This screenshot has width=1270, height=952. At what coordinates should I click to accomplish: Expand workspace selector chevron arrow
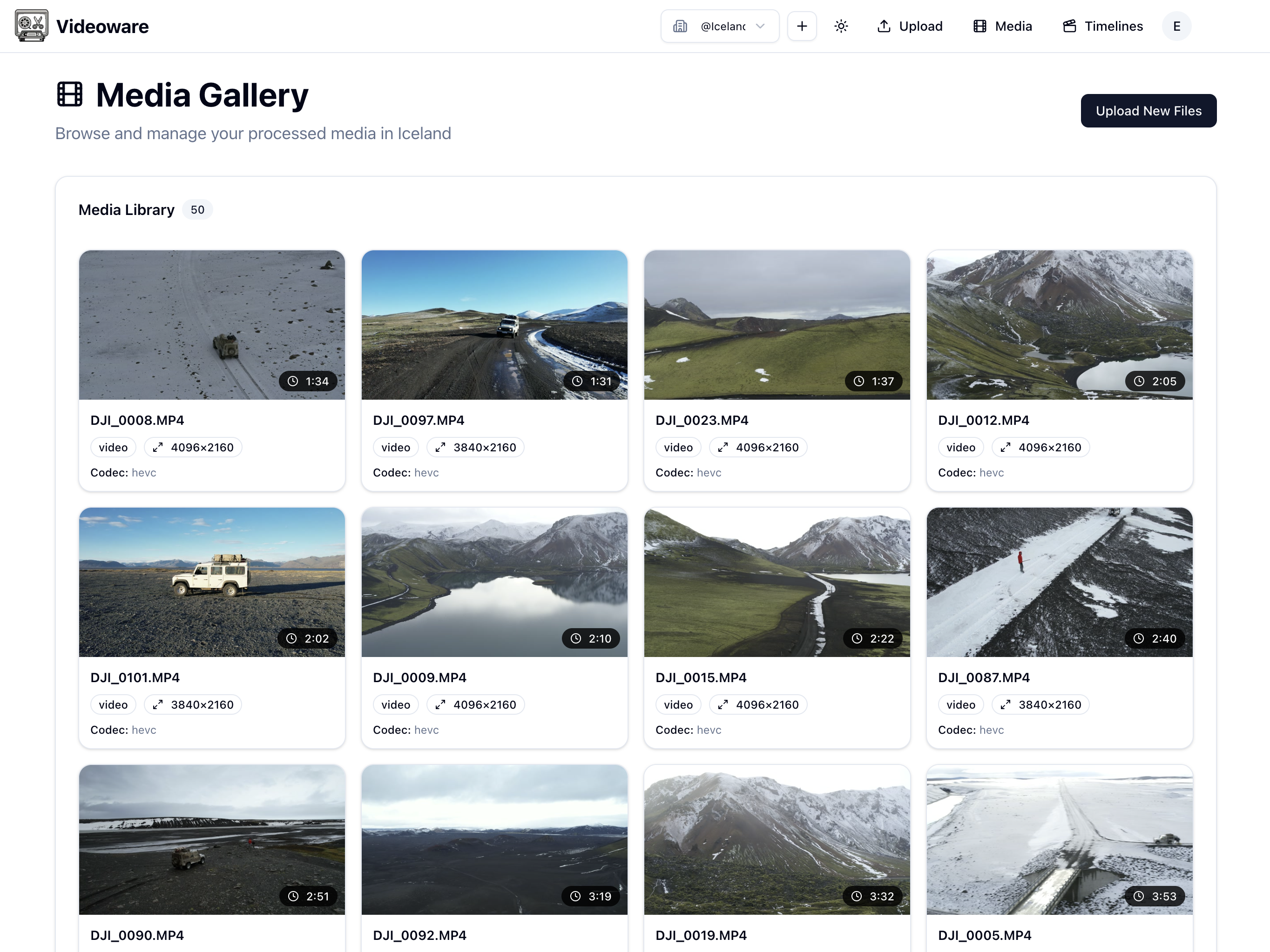tap(760, 26)
